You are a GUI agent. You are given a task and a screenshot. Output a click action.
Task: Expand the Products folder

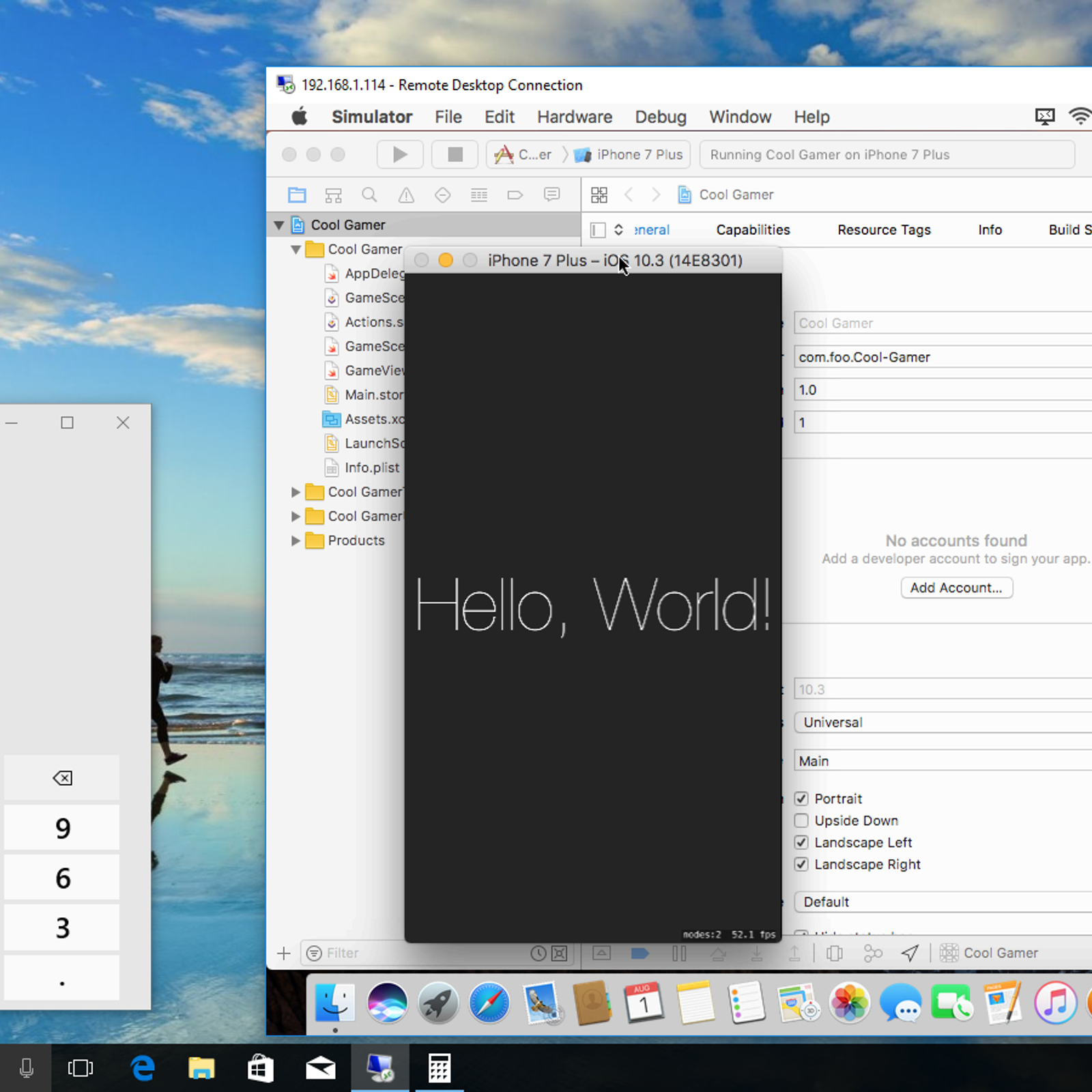point(296,541)
